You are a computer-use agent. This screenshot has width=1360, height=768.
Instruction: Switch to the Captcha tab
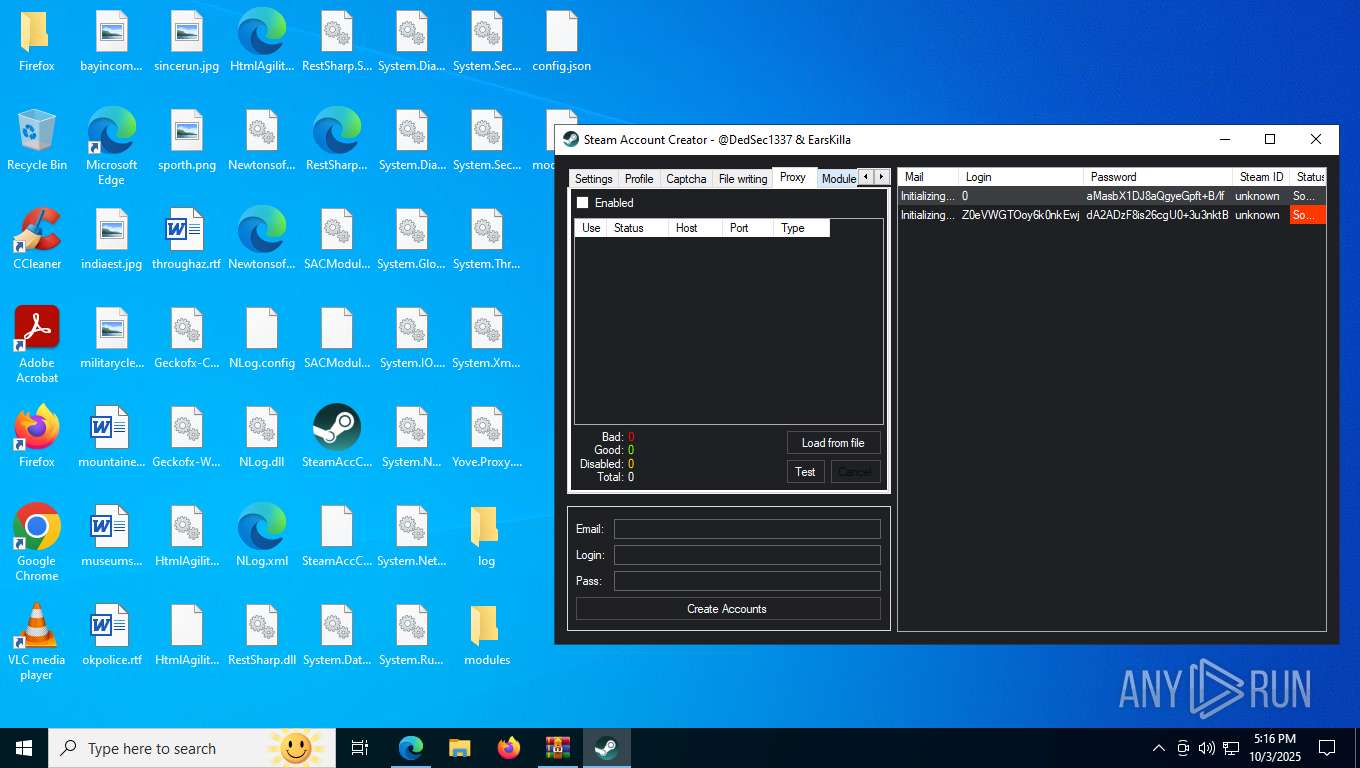686,179
